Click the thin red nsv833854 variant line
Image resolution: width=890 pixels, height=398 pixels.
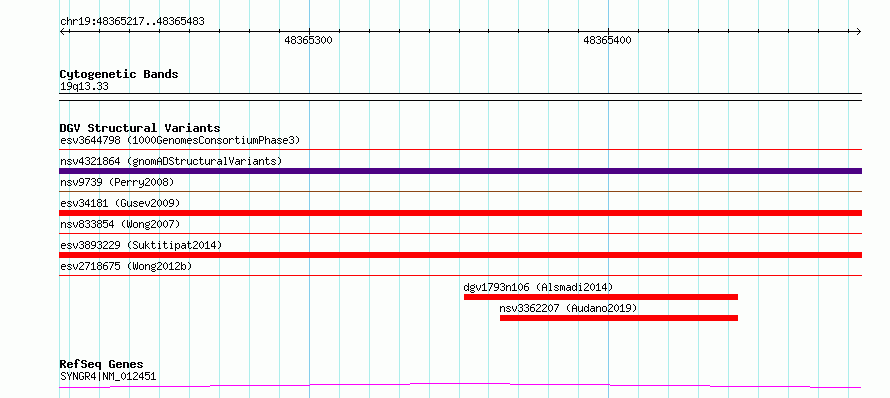(460, 233)
